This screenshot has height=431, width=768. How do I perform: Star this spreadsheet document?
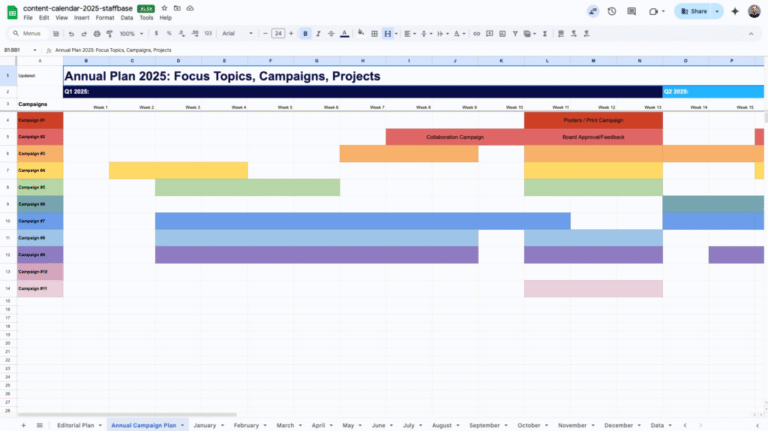[x=164, y=8]
